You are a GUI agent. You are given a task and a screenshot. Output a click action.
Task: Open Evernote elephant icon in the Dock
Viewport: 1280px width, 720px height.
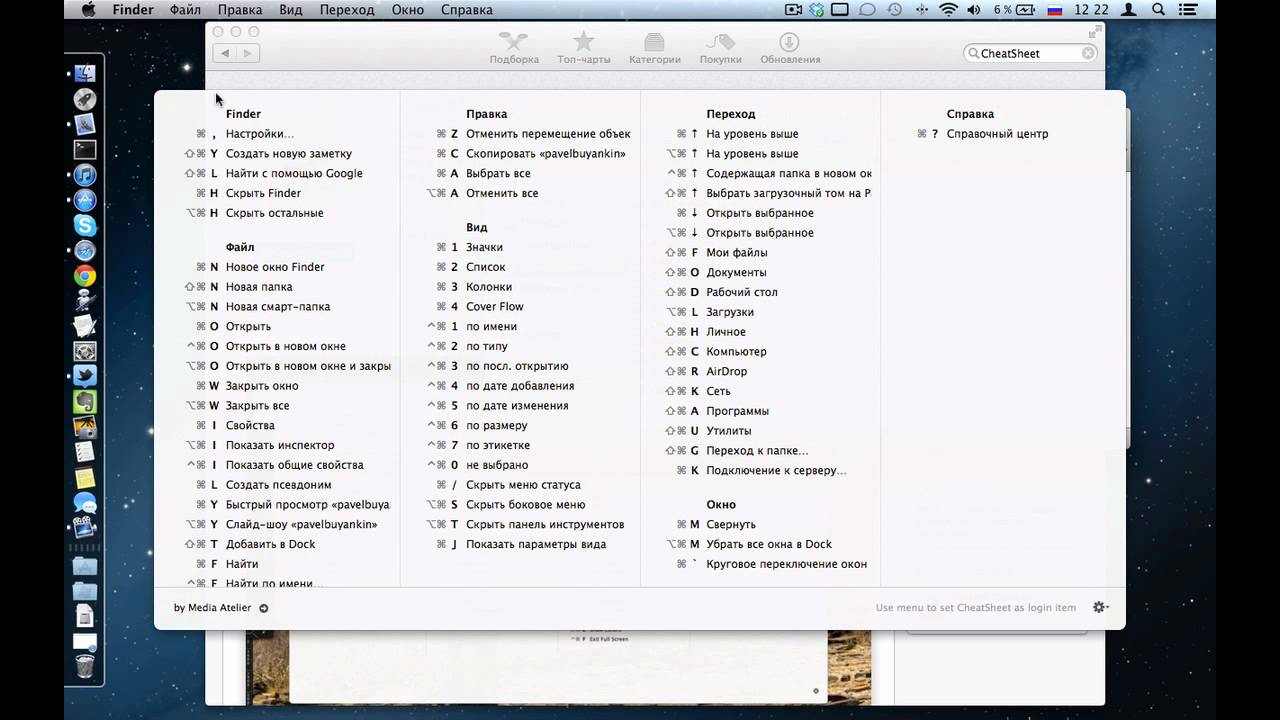pos(85,401)
